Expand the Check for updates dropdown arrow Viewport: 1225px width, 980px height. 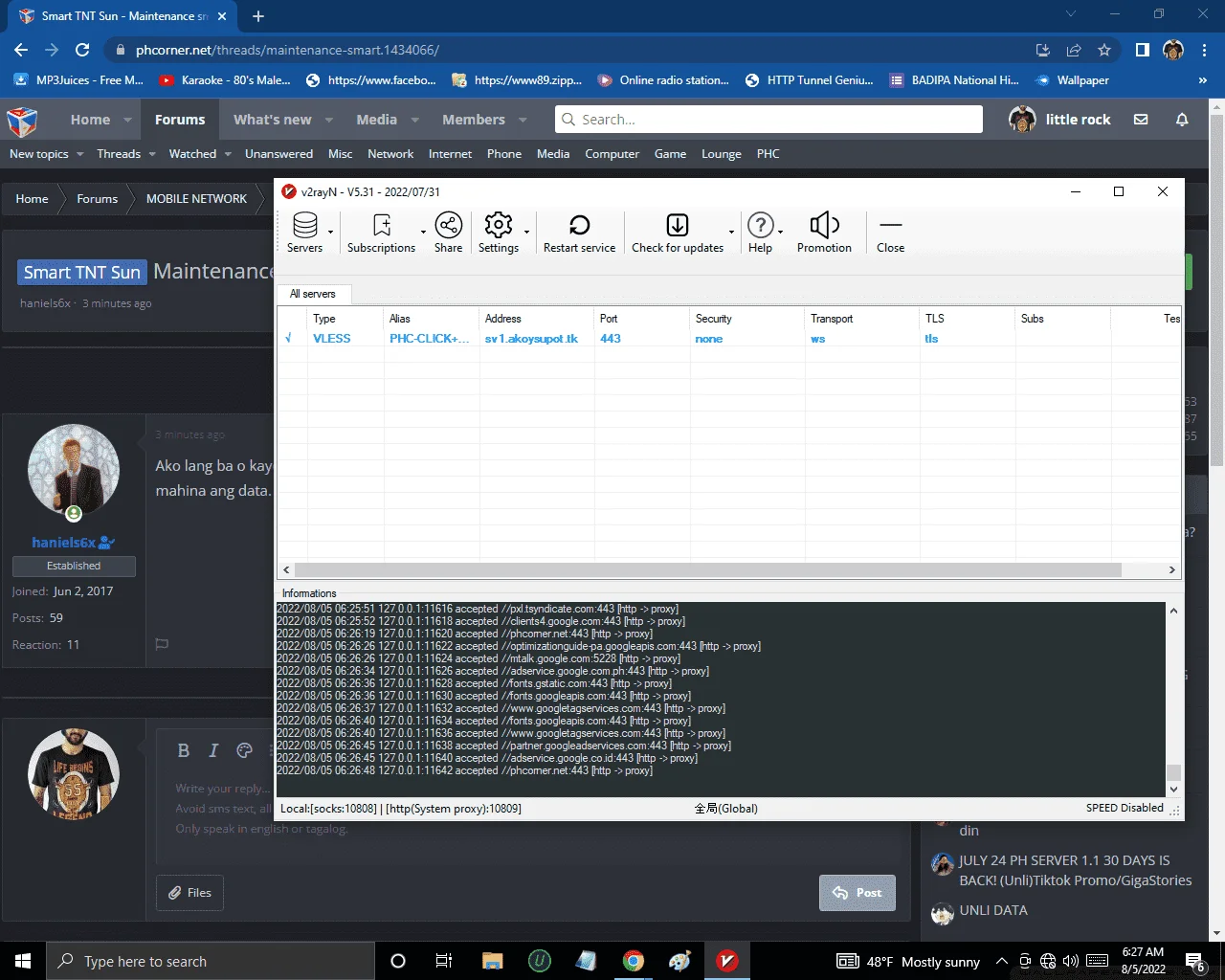731,233
